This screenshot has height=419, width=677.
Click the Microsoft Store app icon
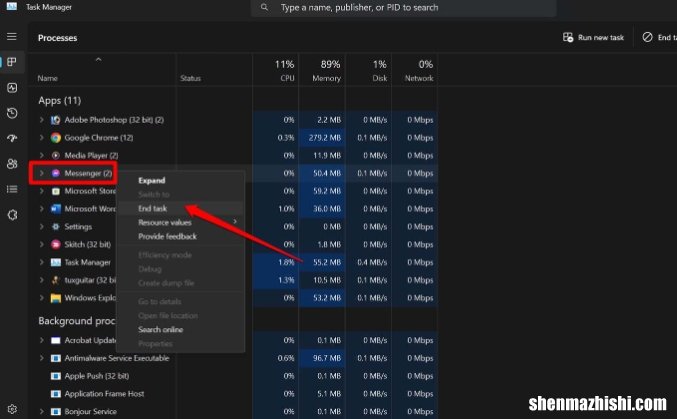point(56,191)
